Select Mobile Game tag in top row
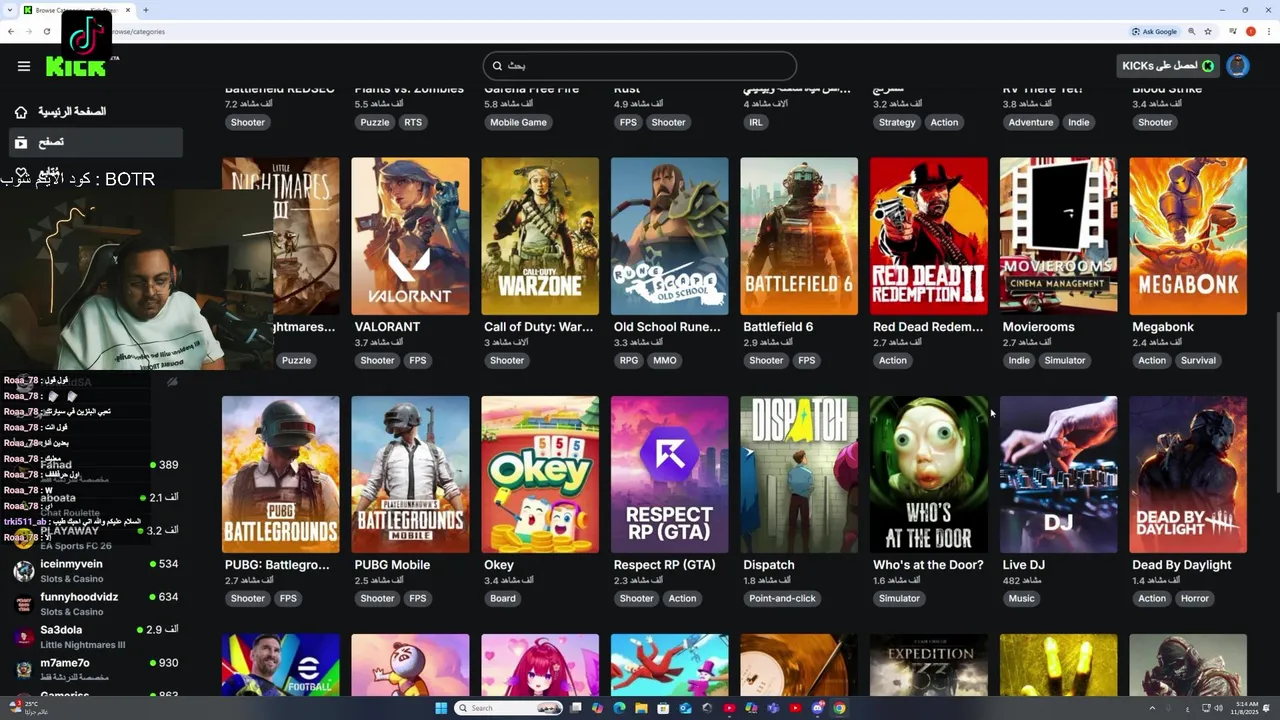 [x=518, y=122]
